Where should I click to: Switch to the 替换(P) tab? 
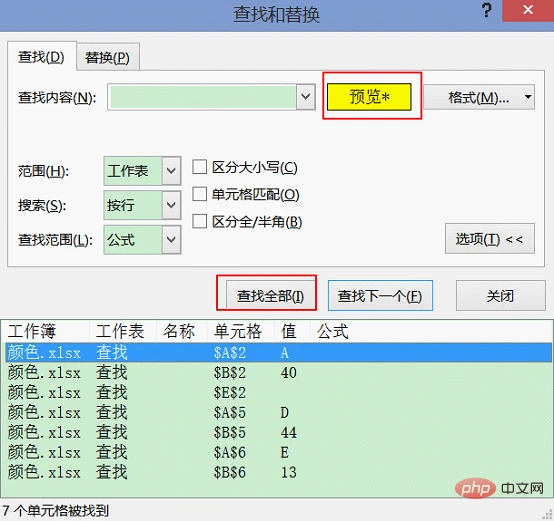[x=107, y=58]
